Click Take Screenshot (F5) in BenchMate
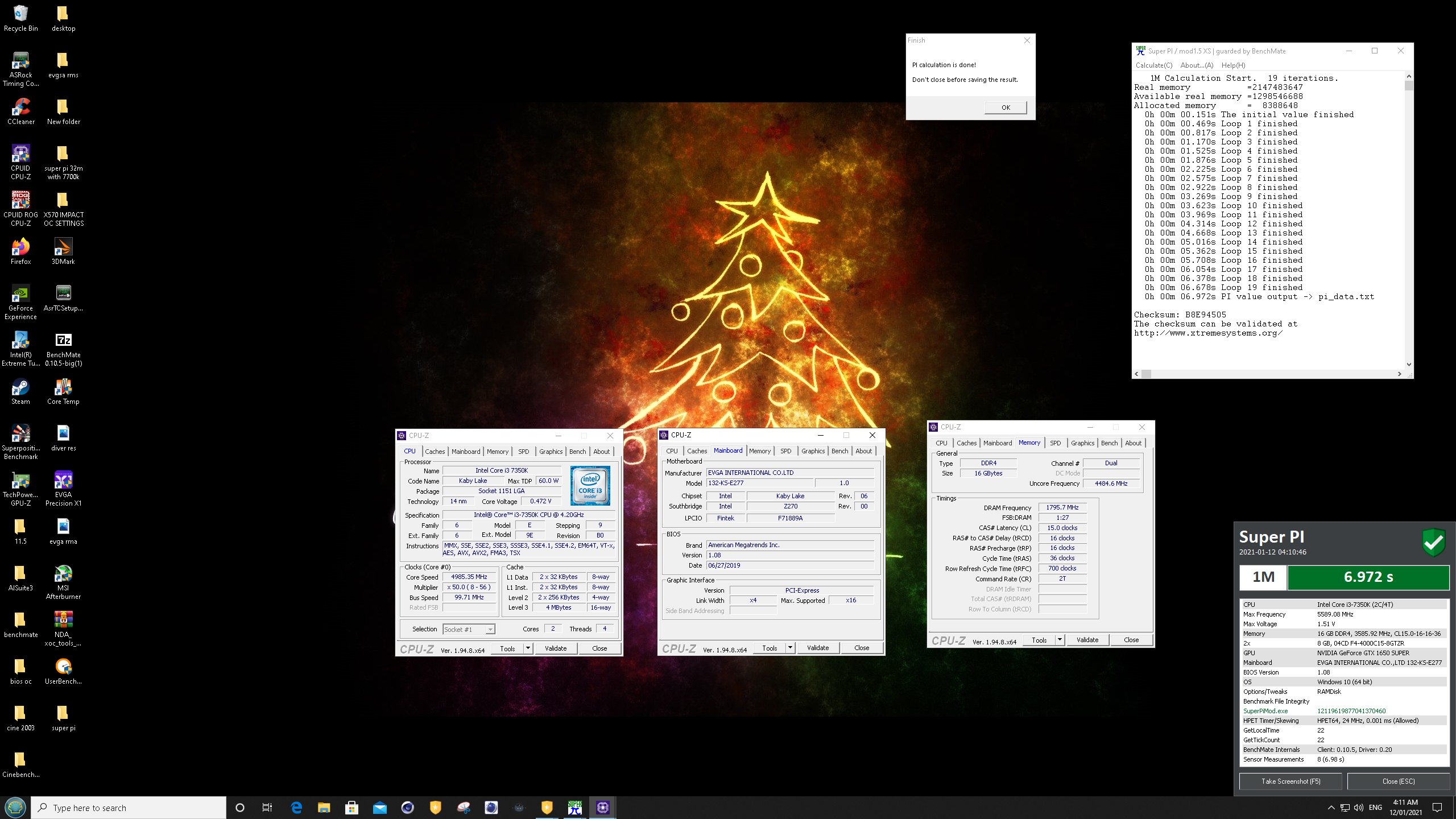Image resolution: width=1456 pixels, height=819 pixels. (1290, 781)
